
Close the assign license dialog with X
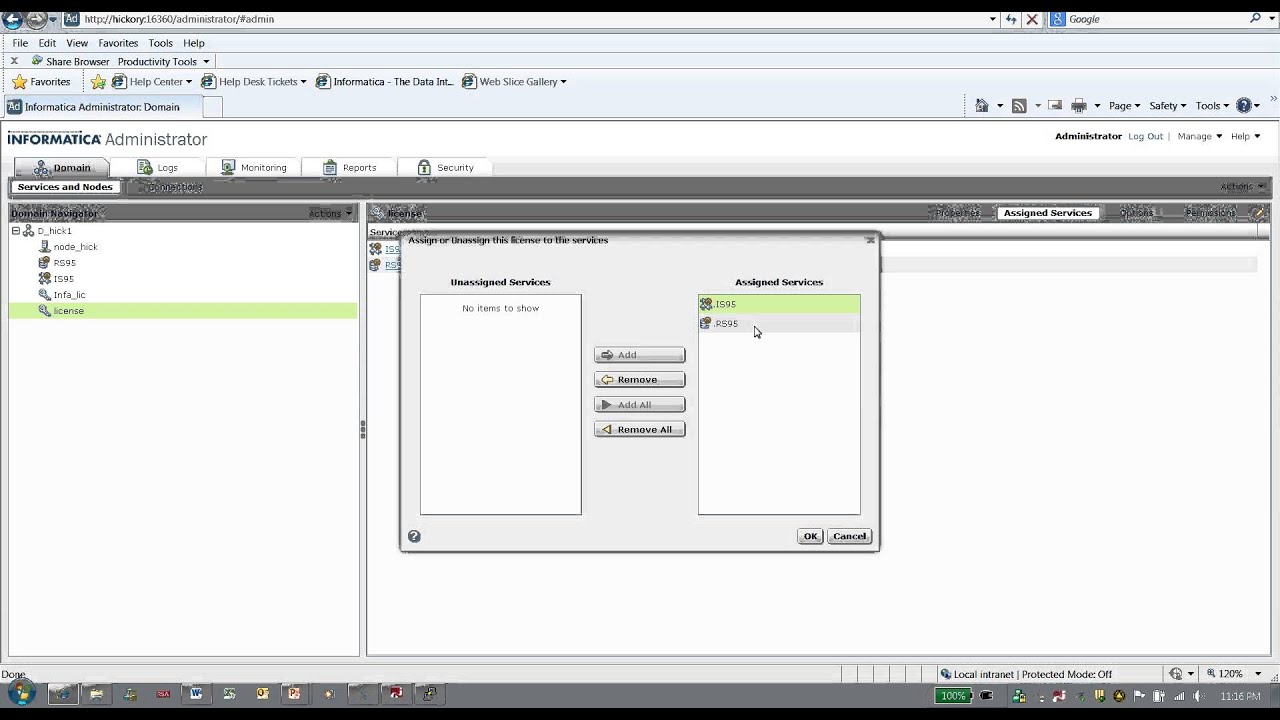pyautogui.click(x=870, y=240)
